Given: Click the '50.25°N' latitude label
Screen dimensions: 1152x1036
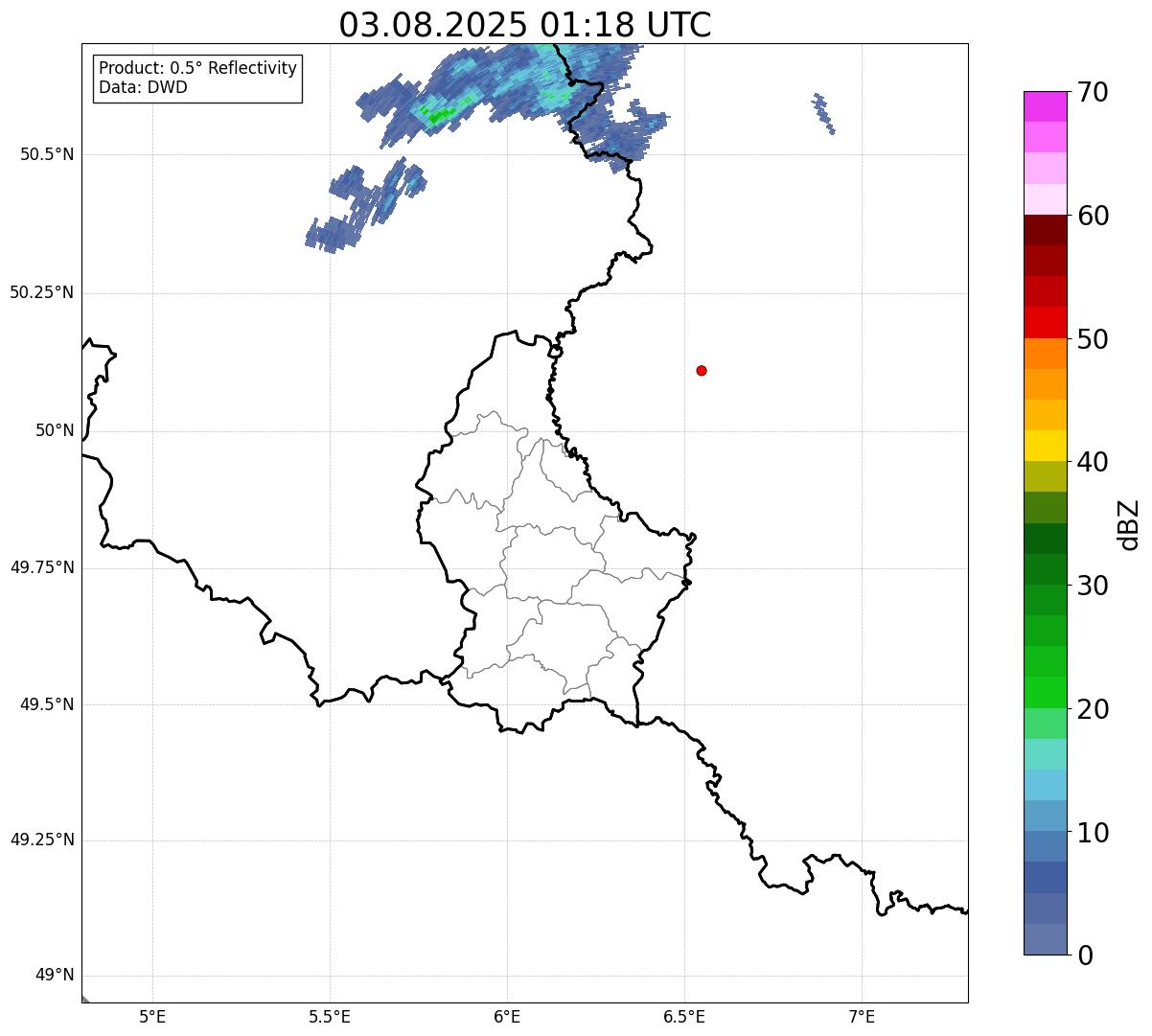Looking at the screenshot, I should coord(41,292).
